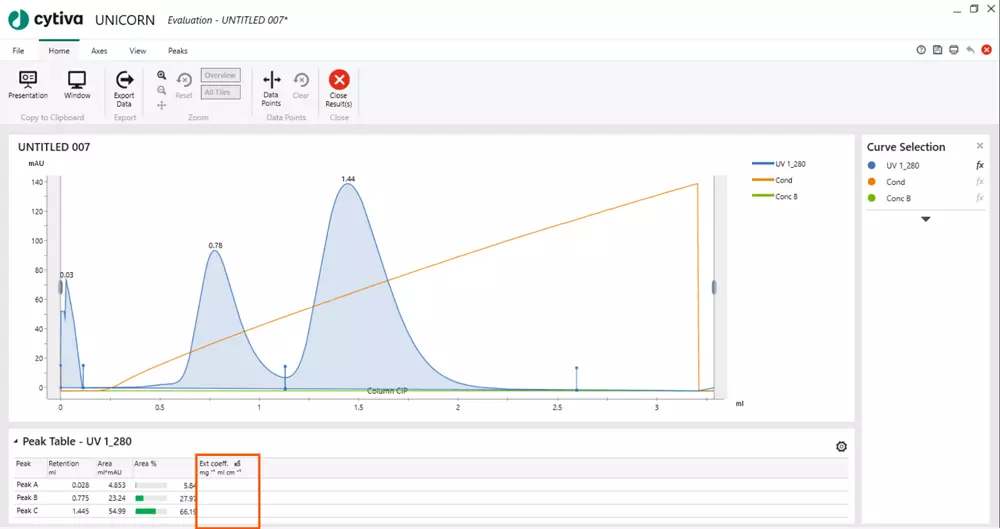Switch to the View ribbon tab

pos(137,50)
